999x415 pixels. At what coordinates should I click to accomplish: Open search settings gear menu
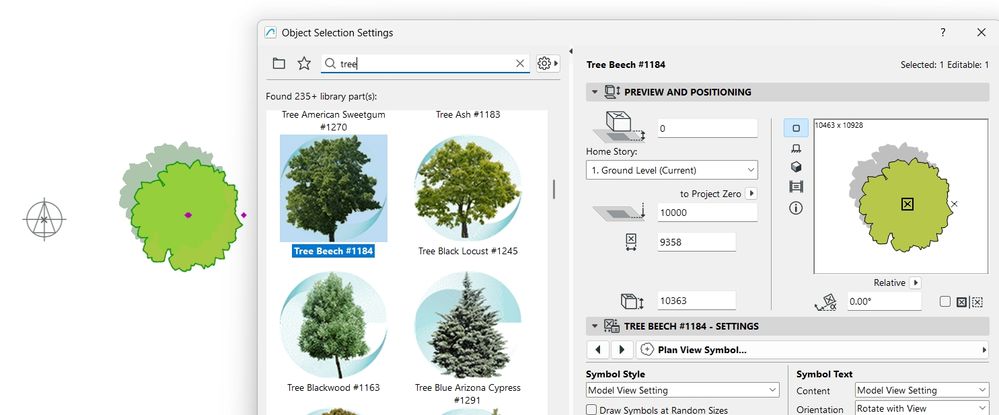tap(547, 63)
